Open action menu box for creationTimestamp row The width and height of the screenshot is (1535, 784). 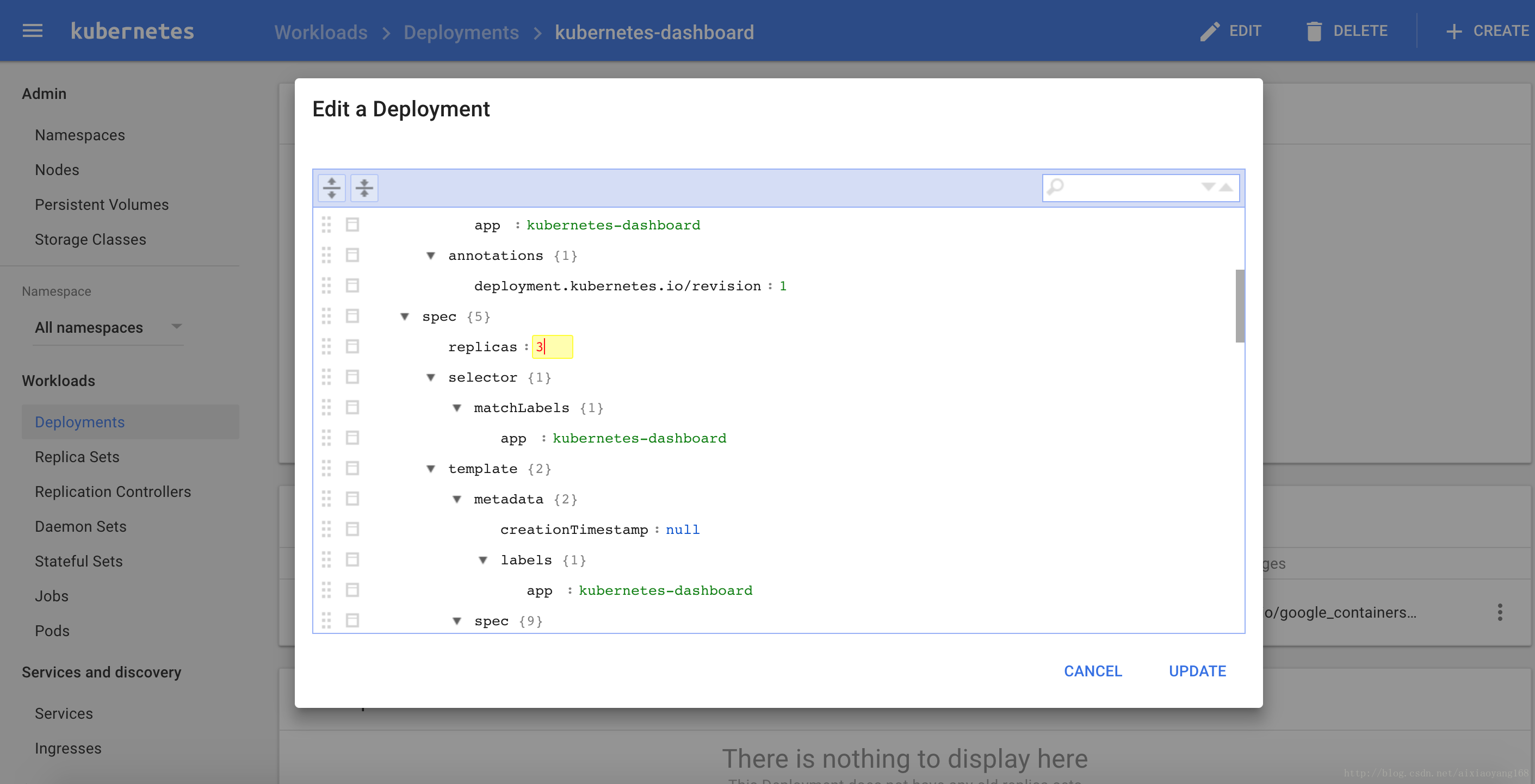point(352,529)
